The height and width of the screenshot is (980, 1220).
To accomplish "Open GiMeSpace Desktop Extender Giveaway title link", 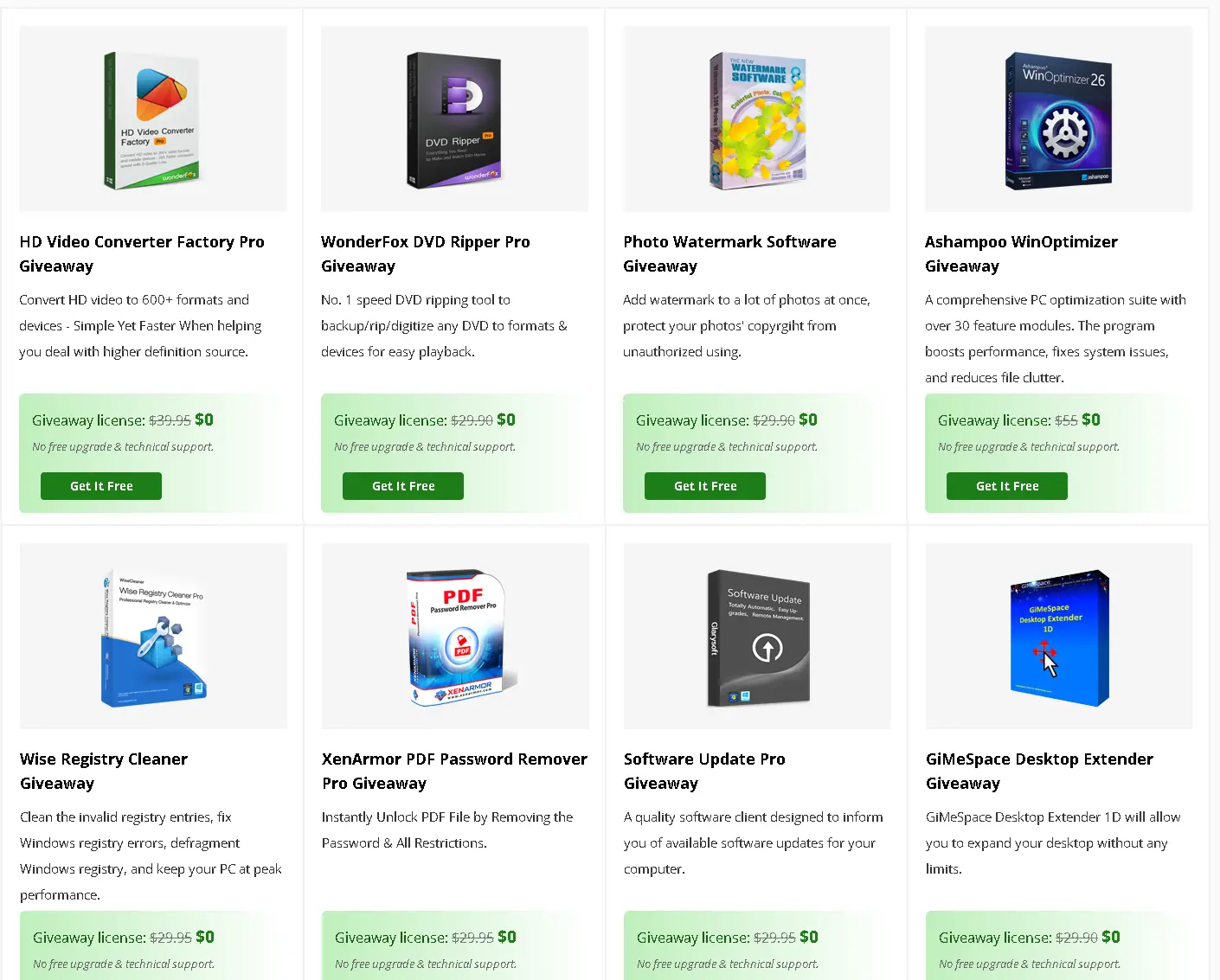I will point(1039,772).
